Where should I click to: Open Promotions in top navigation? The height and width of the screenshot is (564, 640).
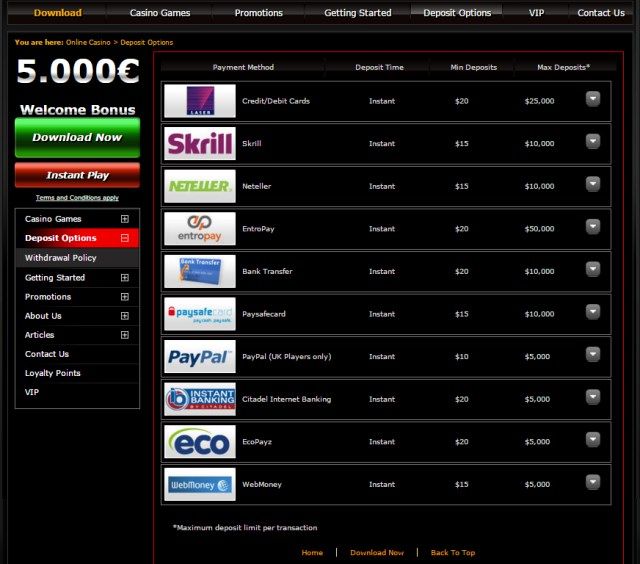pyautogui.click(x=258, y=13)
